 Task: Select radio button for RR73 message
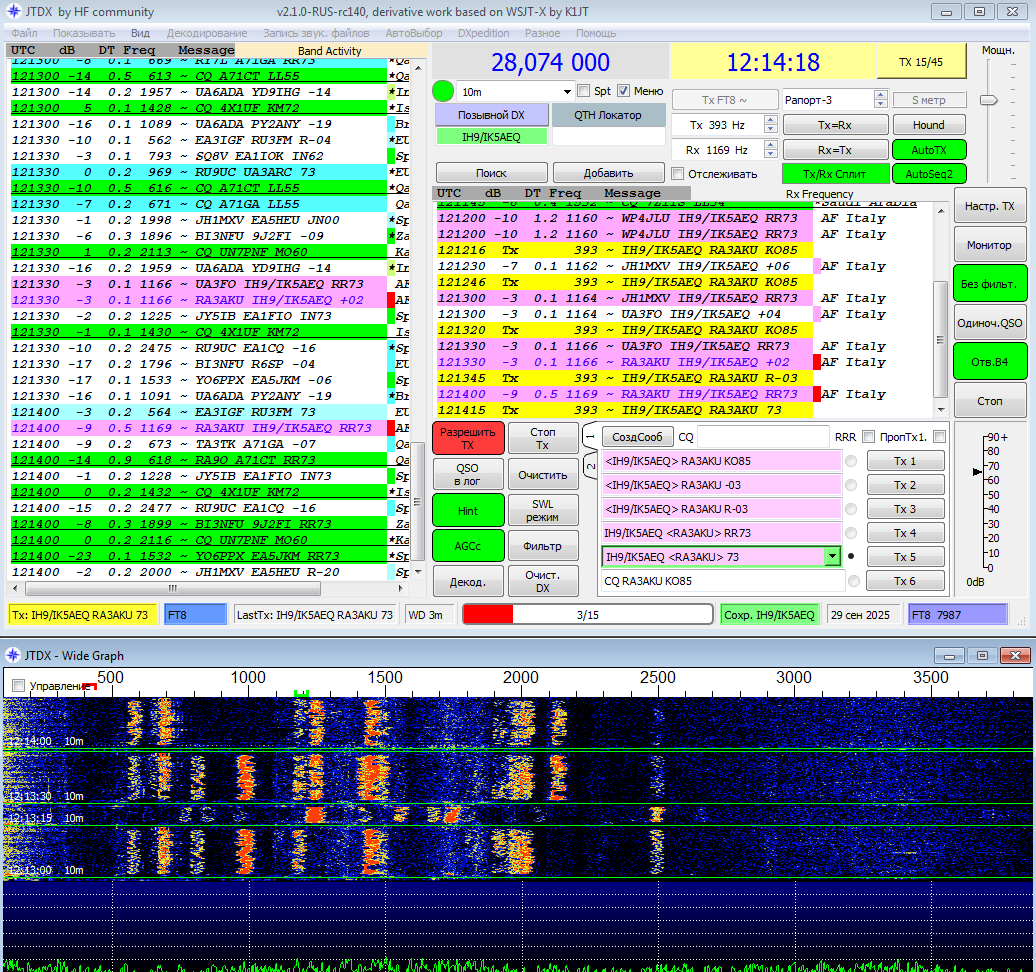(x=851, y=533)
